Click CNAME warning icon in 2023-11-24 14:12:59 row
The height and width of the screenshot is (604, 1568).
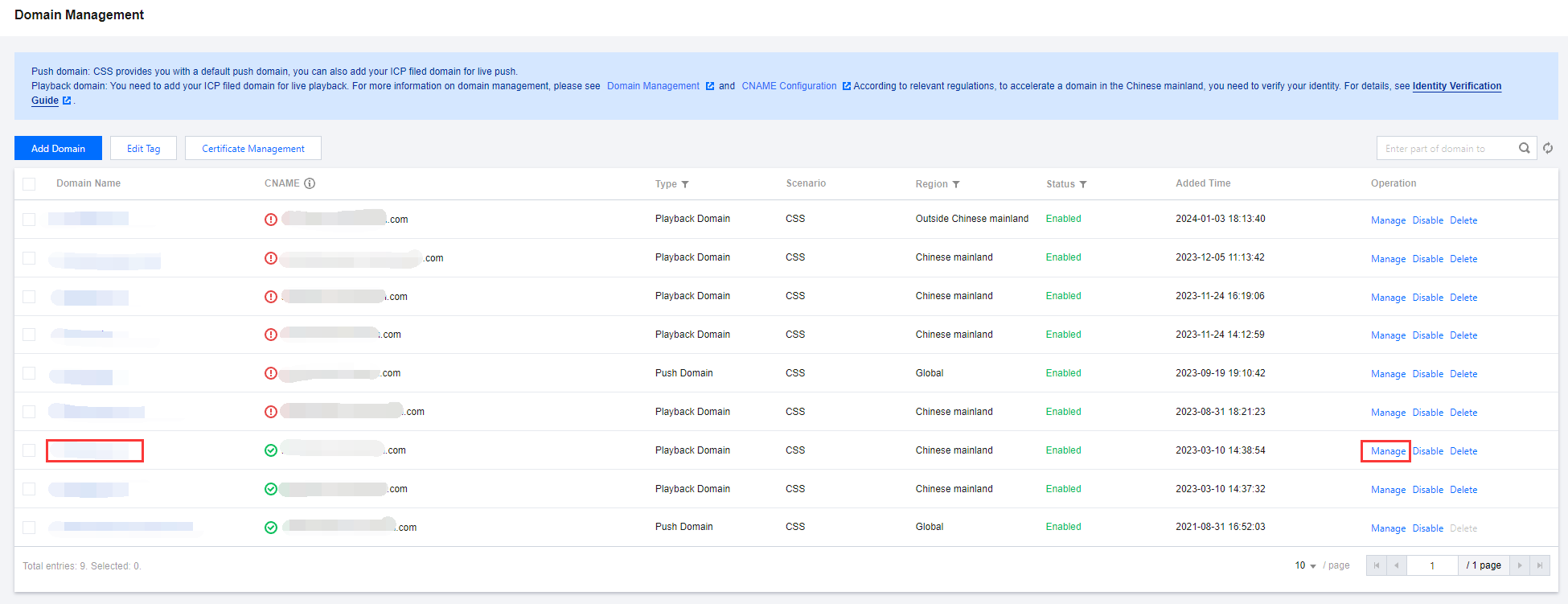click(271, 335)
